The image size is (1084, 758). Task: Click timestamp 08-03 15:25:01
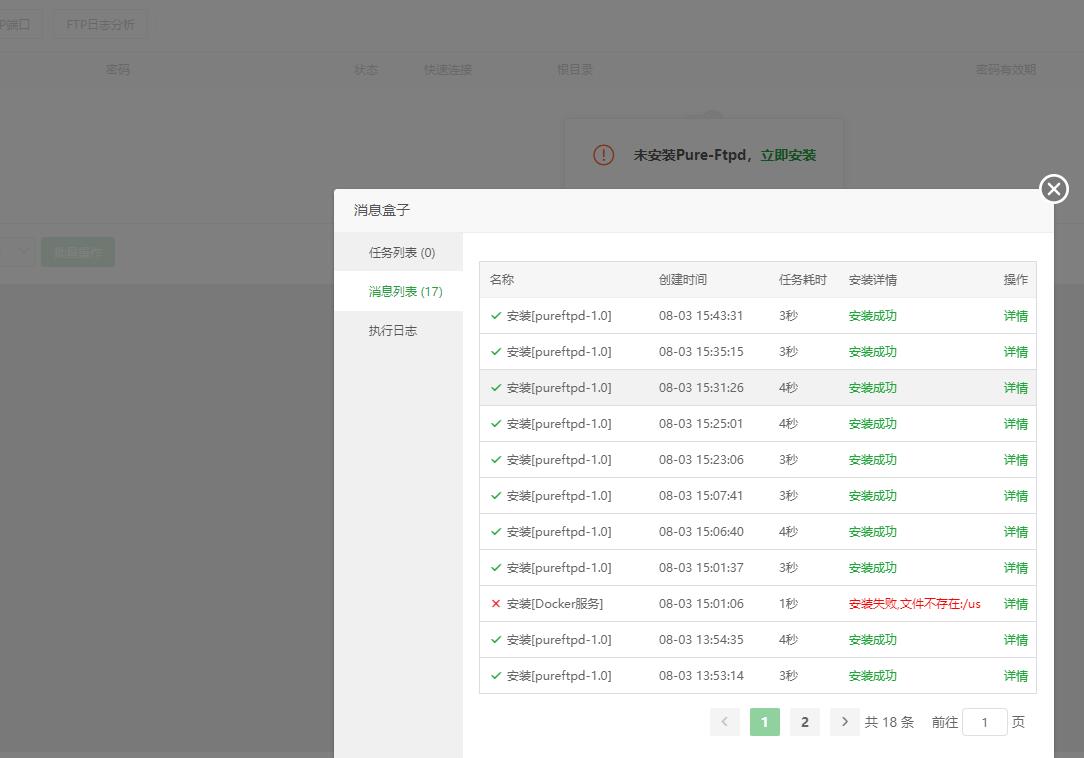[701, 424]
